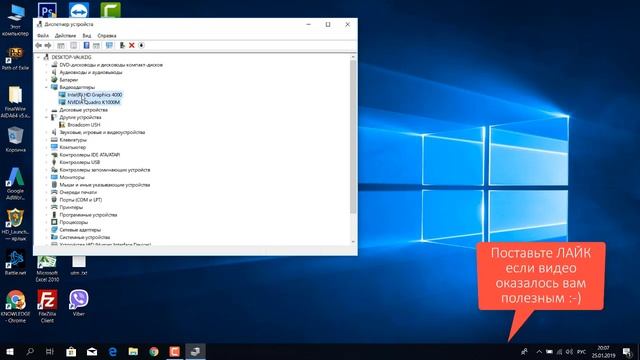Expand the Сетевые адаптеры category
This screenshot has height=360, width=640.
pos(47,230)
